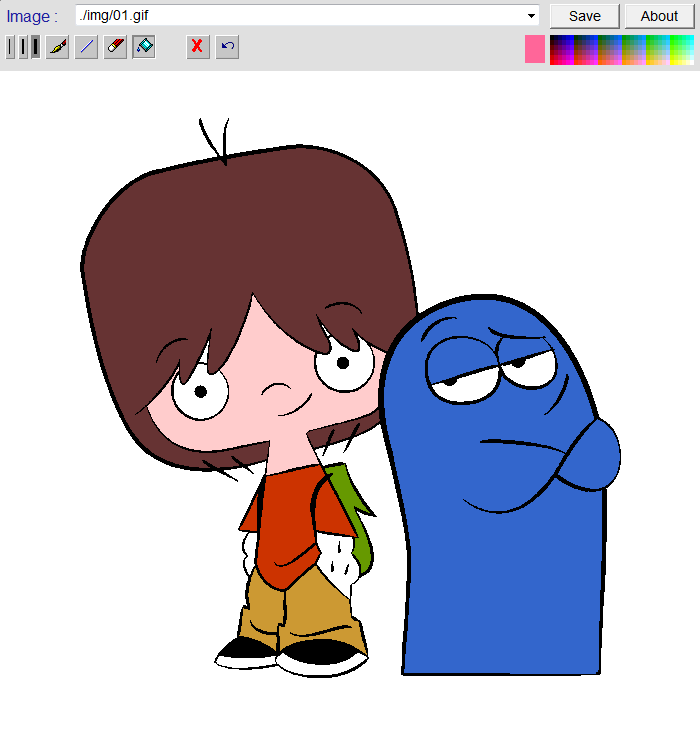Click the current pink color swatch
The height and width of the screenshot is (737, 700).
pos(535,49)
